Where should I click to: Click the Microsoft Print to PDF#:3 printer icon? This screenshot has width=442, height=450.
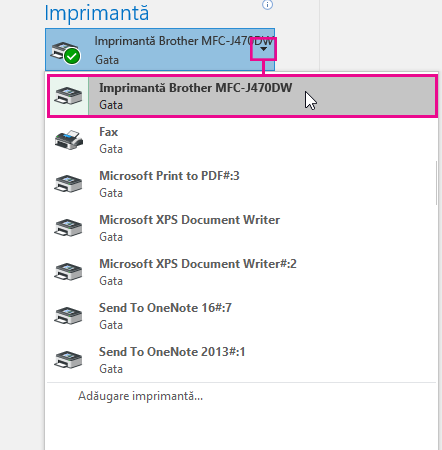[68, 184]
